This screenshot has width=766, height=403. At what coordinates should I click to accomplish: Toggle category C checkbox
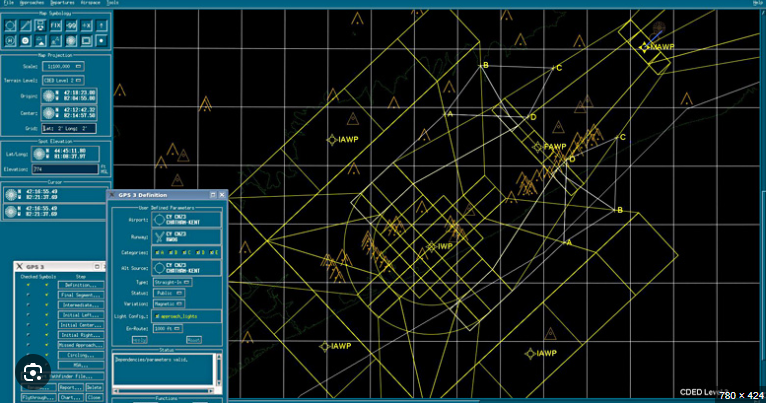pos(184,253)
